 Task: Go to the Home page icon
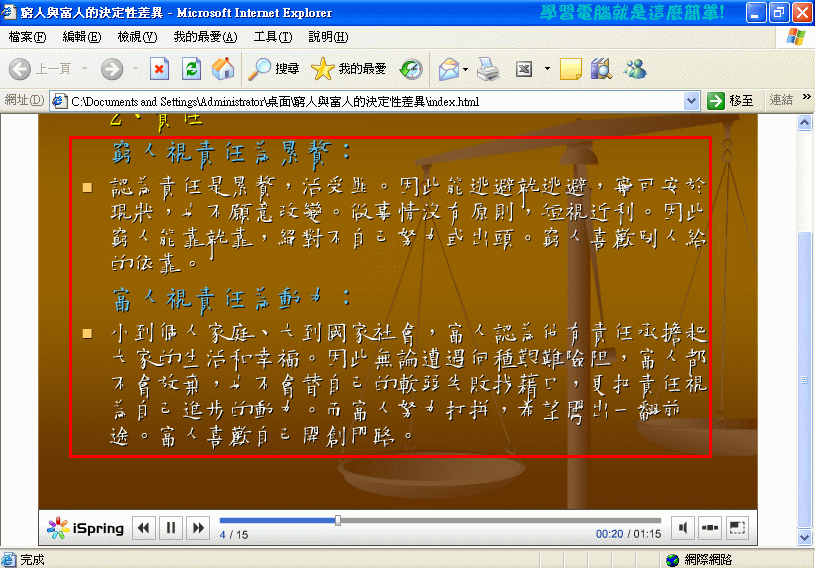point(222,69)
